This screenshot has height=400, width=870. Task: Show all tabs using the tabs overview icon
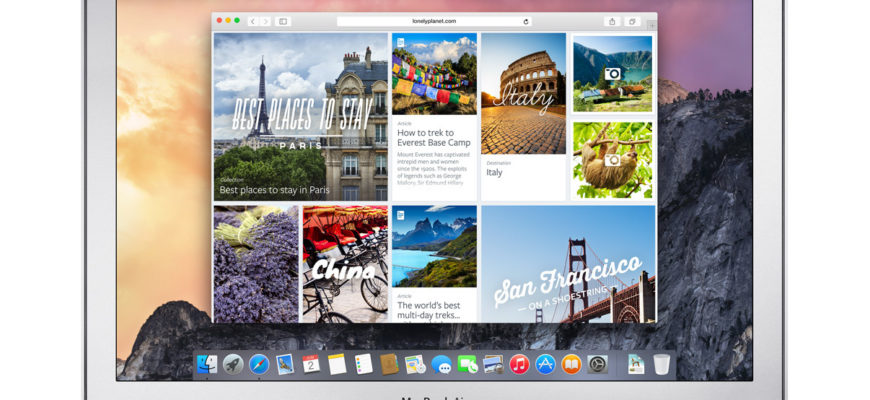632,21
